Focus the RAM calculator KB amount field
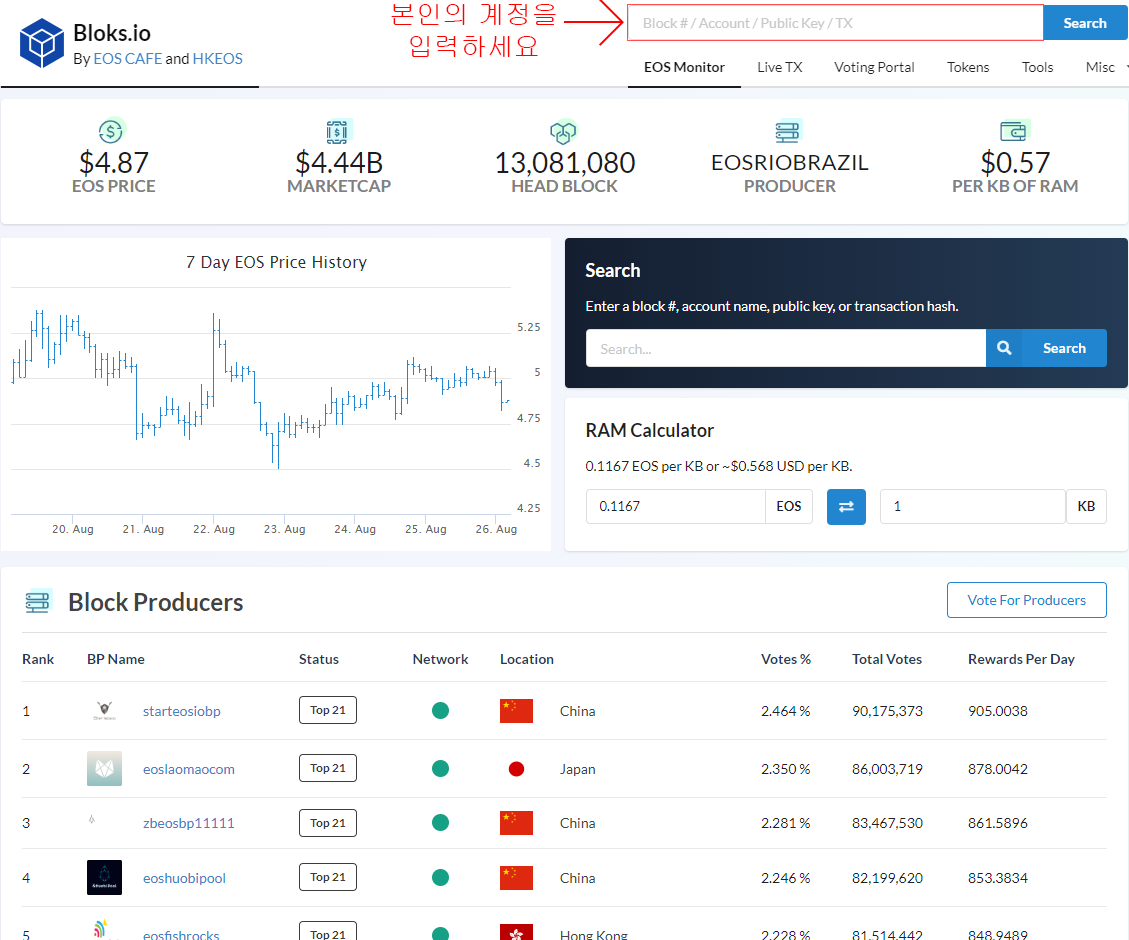The width and height of the screenshot is (1129, 940). click(973, 507)
